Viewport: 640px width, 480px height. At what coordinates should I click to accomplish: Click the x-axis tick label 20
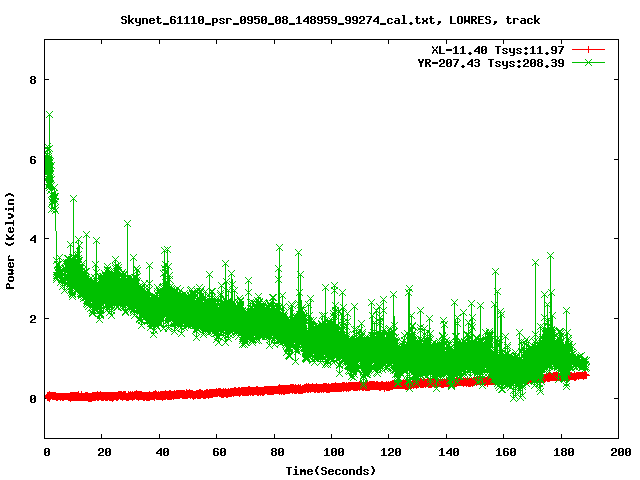104,452
